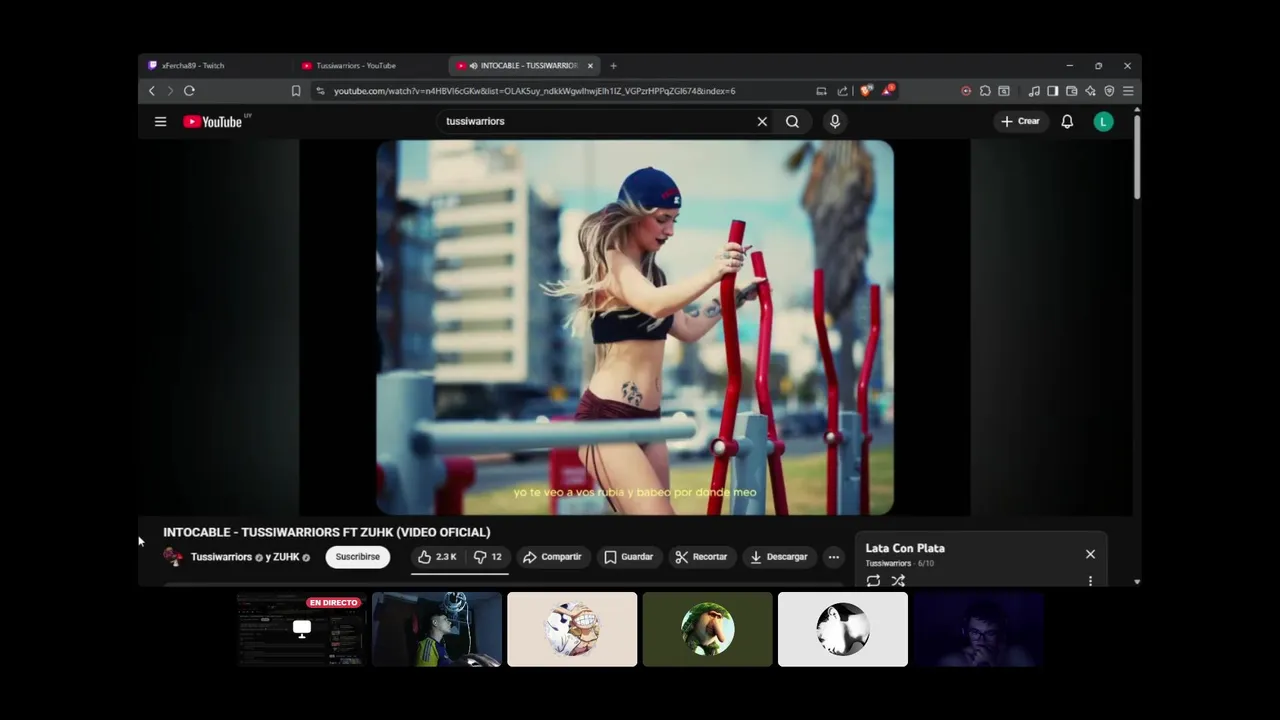Open a new browser tab
The height and width of the screenshot is (720, 1280).
(x=613, y=65)
